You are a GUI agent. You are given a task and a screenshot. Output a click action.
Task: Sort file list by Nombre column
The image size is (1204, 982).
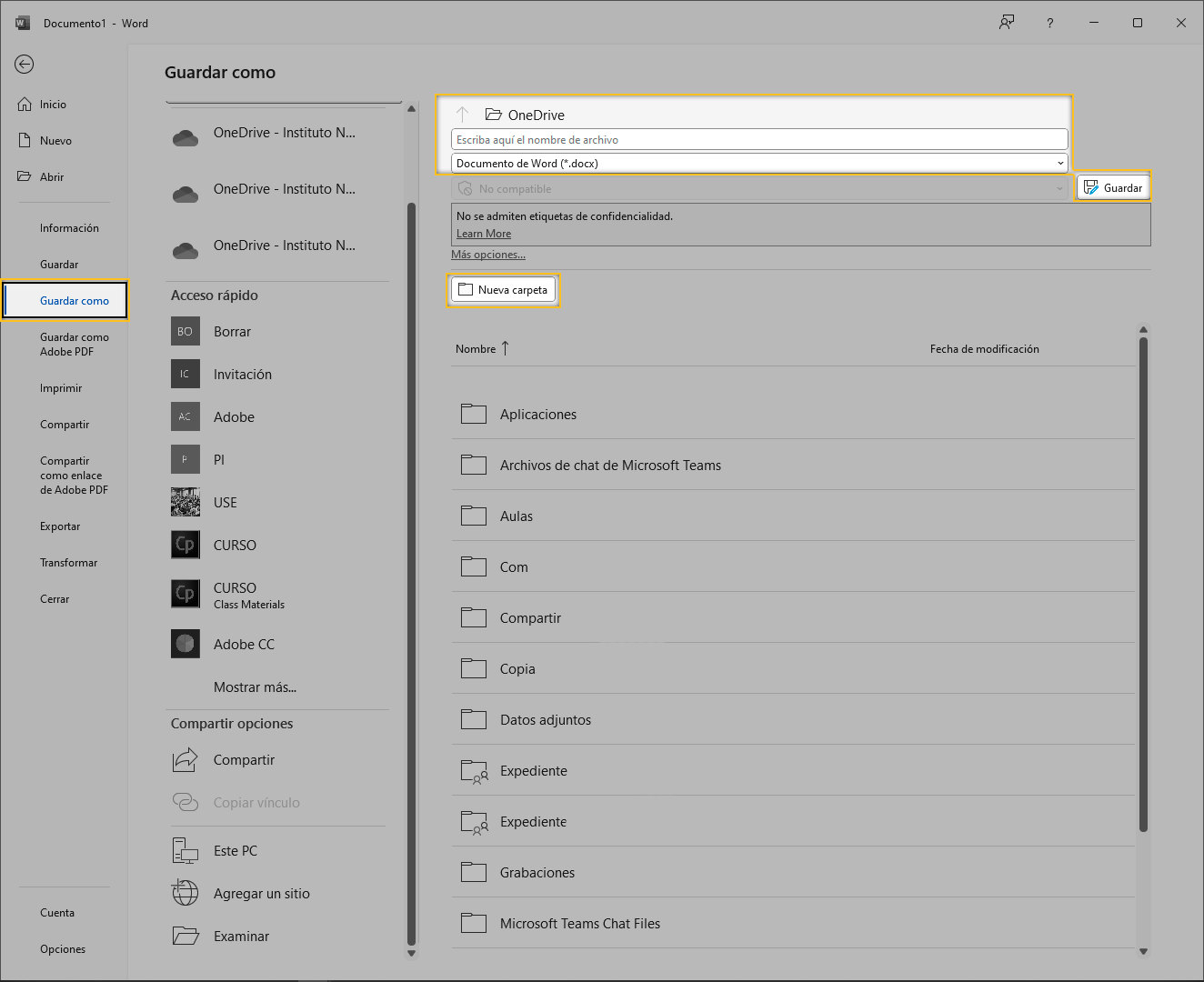476,349
